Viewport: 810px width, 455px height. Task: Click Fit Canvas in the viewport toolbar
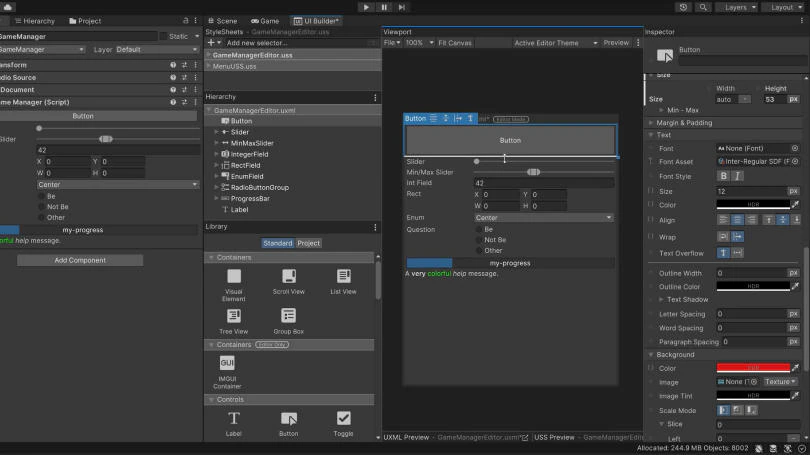[455, 43]
